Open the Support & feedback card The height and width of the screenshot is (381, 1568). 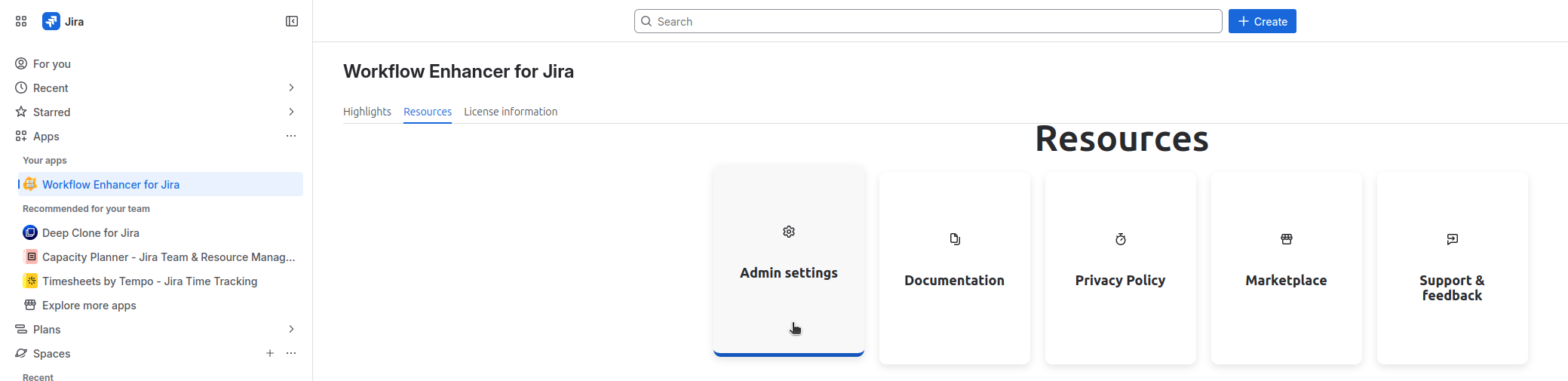click(x=1453, y=268)
